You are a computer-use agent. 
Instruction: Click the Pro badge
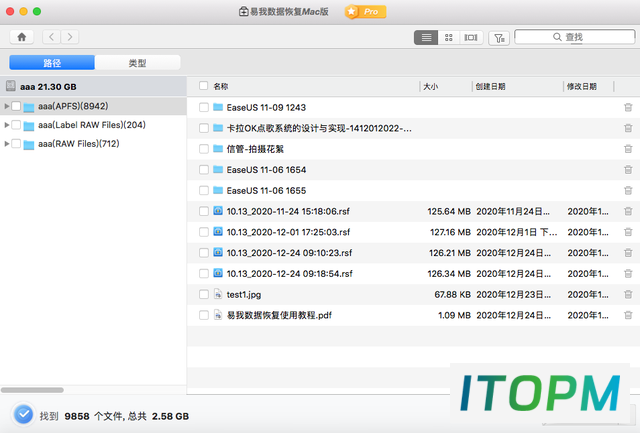point(366,12)
